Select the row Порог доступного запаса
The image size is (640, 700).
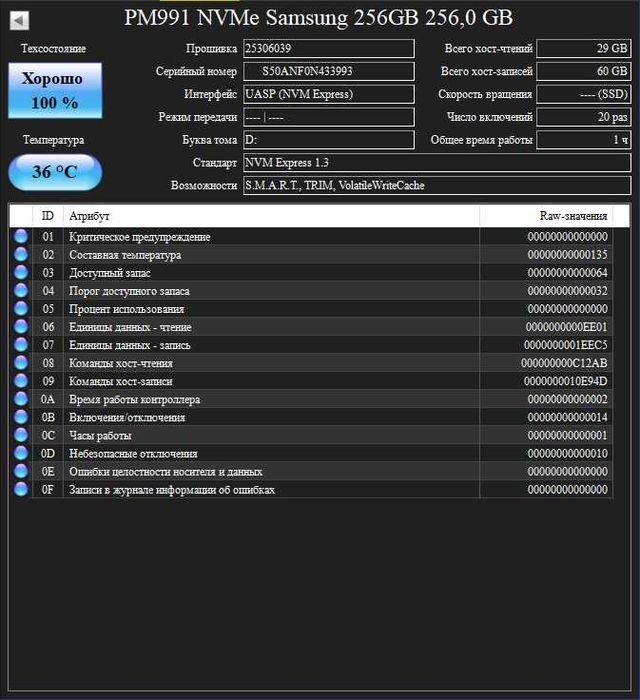coord(311,291)
